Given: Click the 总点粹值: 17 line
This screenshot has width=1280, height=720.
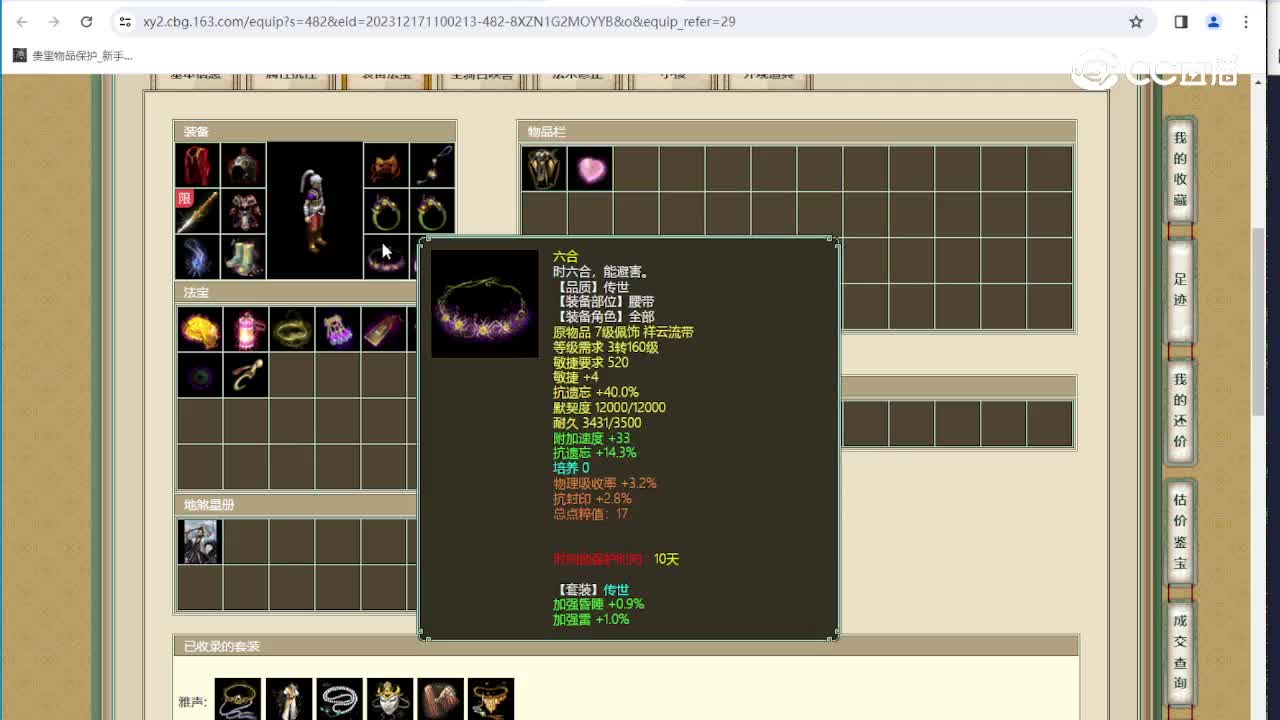Looking at the screenshot, I should pos(591,514).
